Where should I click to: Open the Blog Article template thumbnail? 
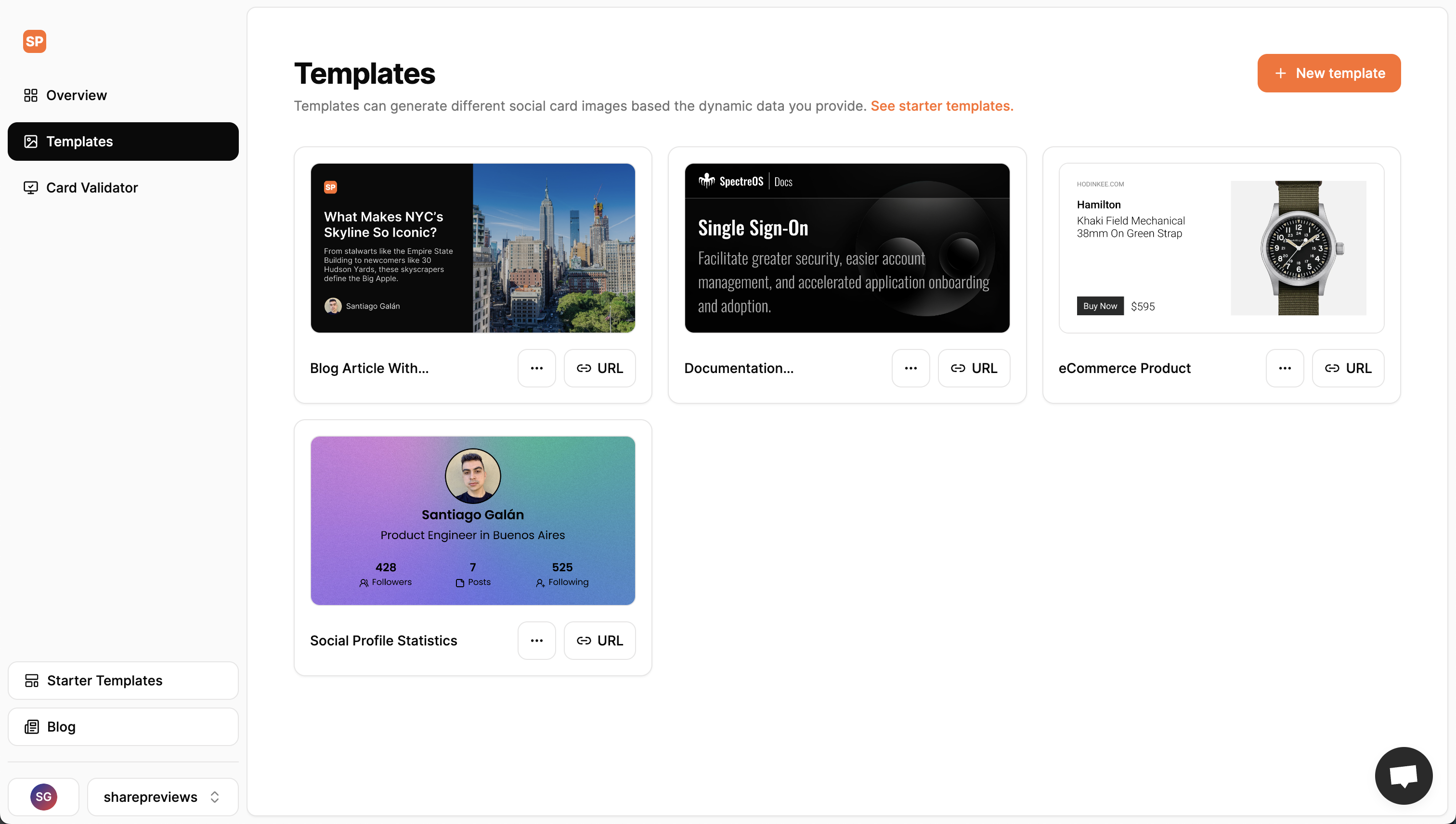[x=473, y=248]
